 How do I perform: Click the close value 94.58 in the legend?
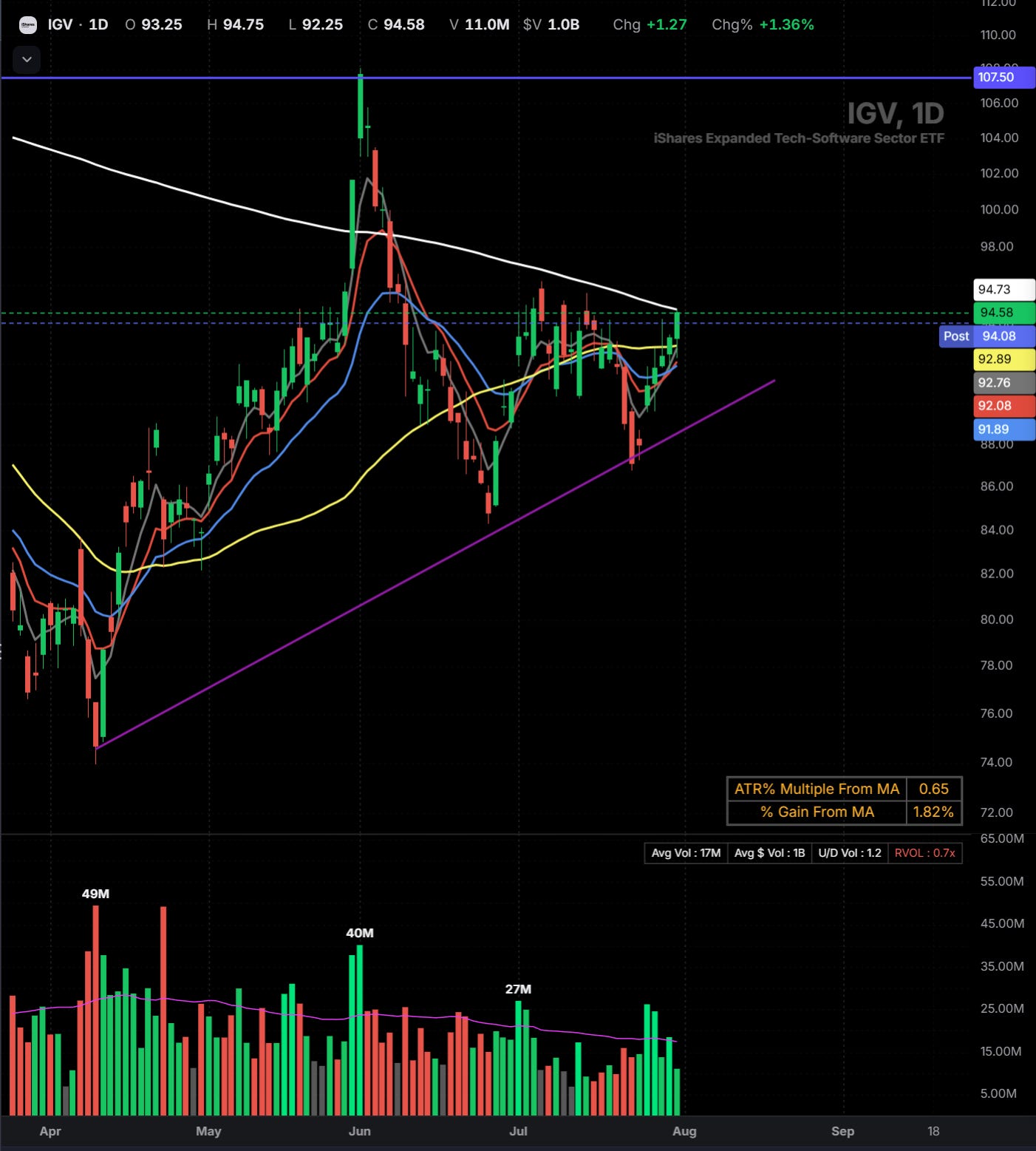tap(404, 24)
